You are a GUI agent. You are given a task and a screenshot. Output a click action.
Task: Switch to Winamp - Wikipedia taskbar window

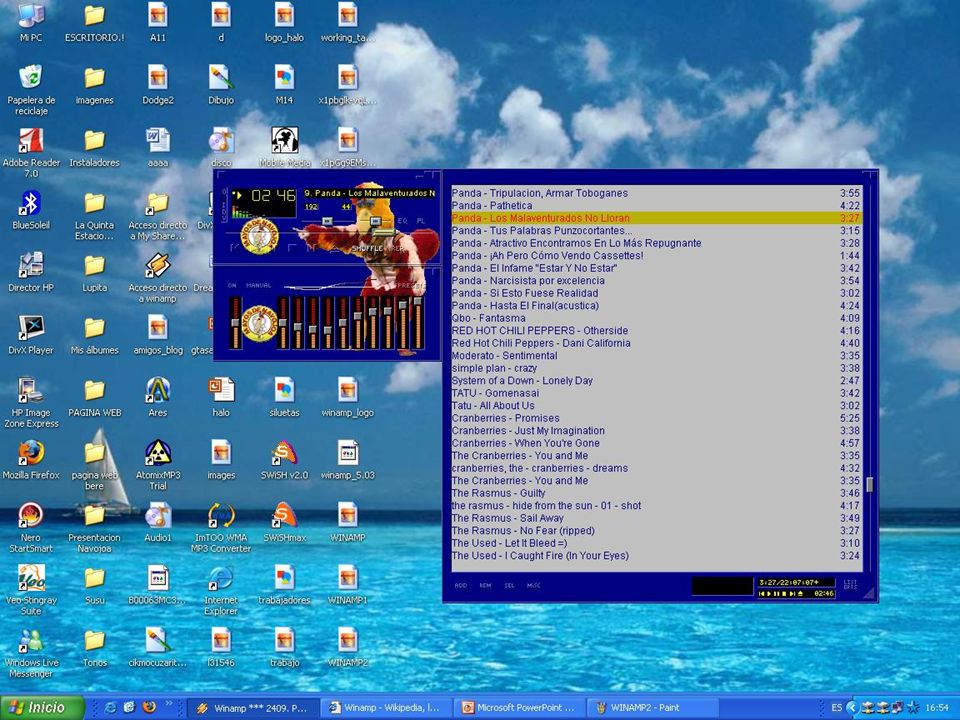coord(386,708)
